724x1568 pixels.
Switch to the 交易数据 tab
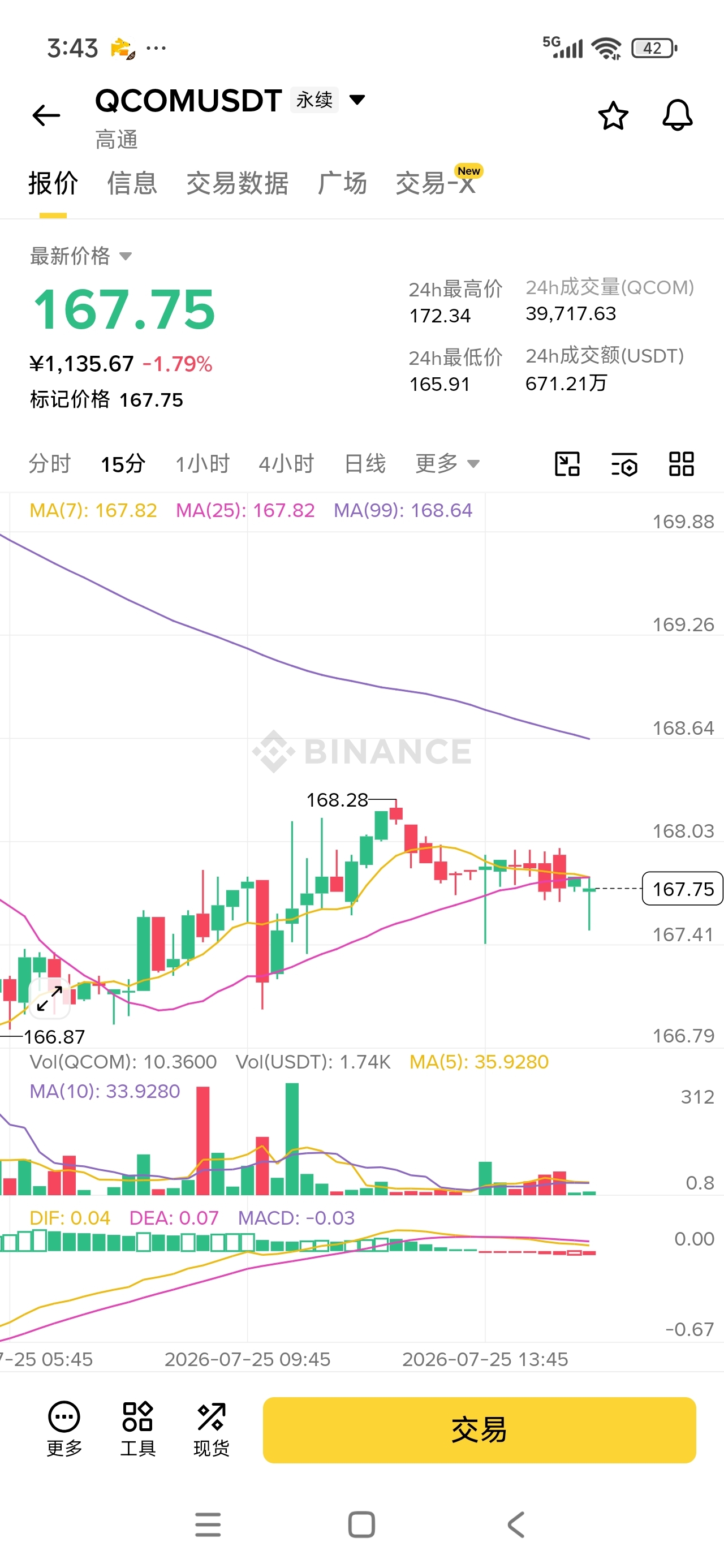click(238, 183)
